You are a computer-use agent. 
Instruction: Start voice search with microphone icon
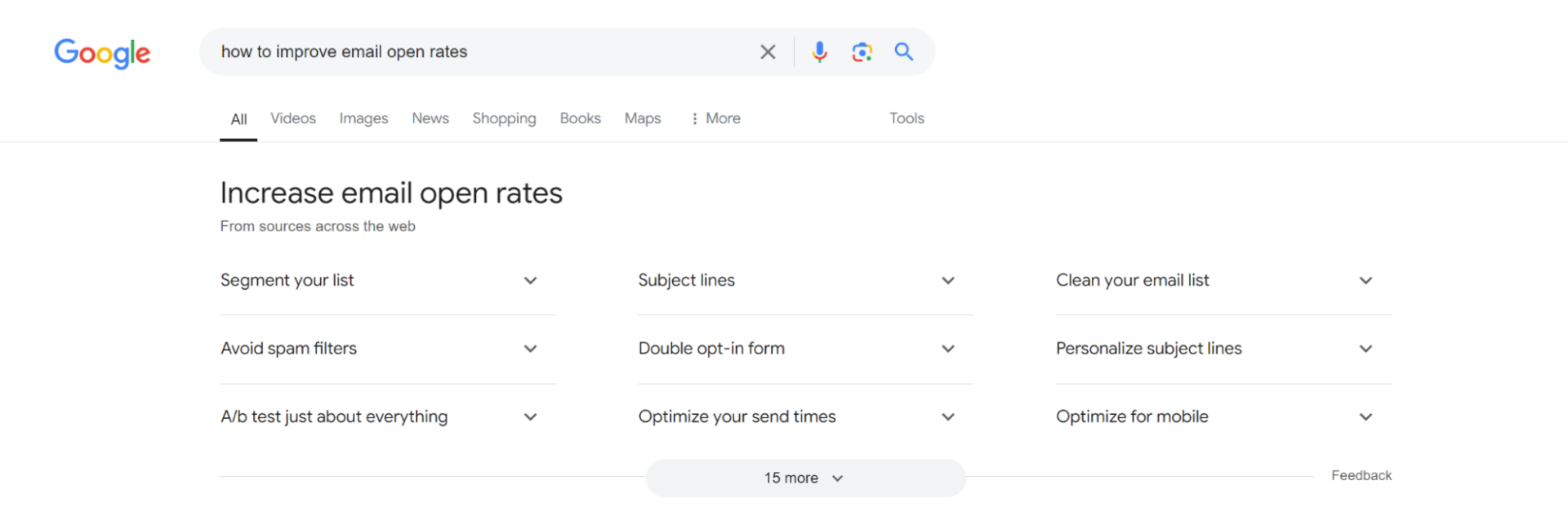[x=819, y=52]
